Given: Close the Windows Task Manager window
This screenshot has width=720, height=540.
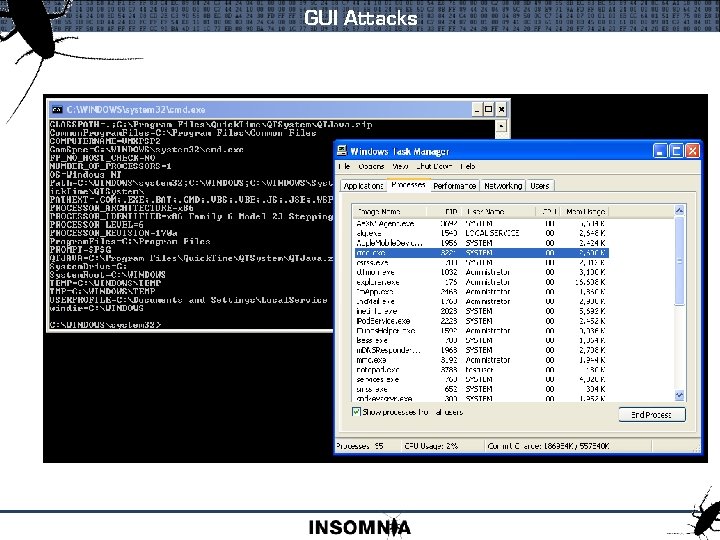Looking at the screenshot, I should 692,151.
